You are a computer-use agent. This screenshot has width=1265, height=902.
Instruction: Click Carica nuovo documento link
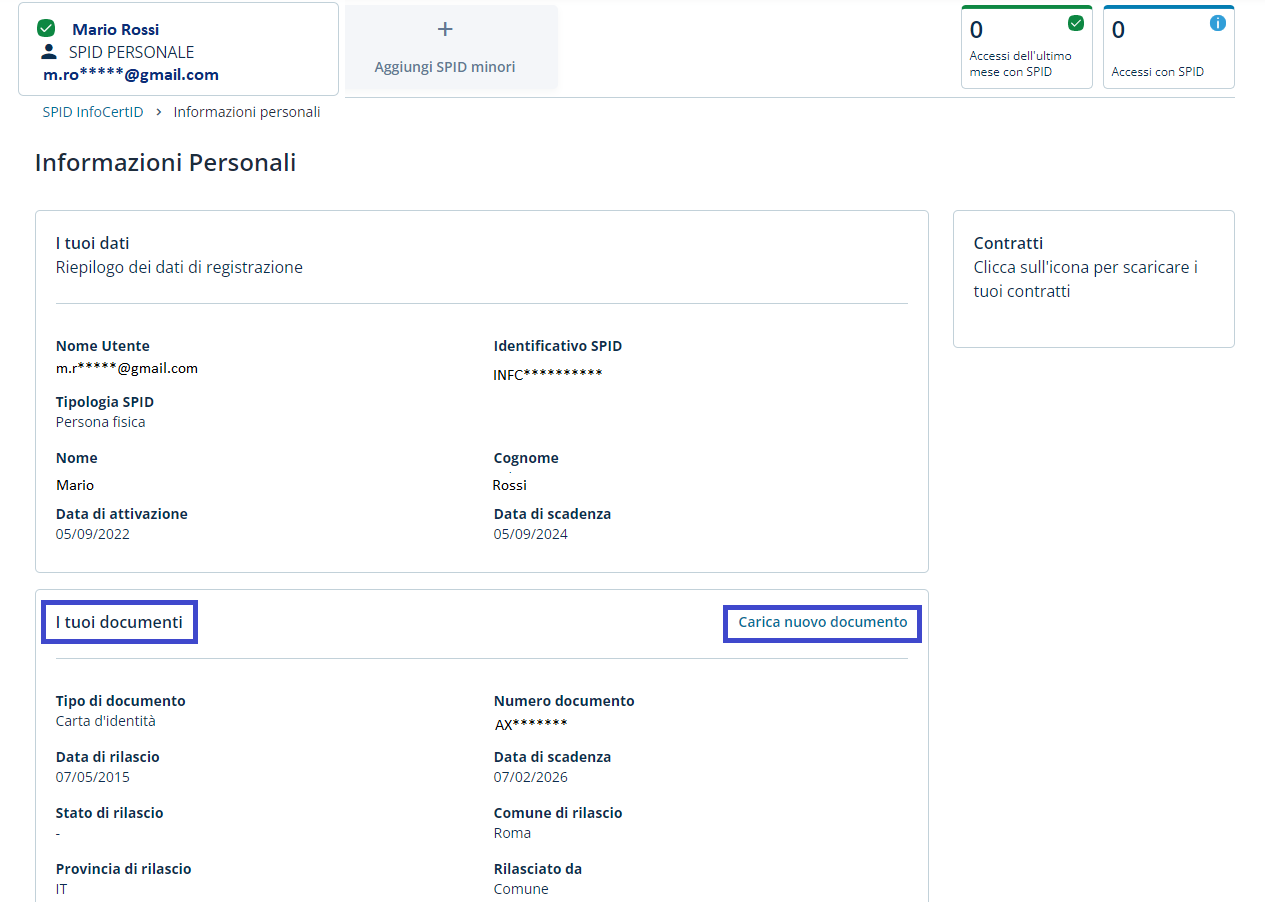pyautogui.click(x=822, y=623)
